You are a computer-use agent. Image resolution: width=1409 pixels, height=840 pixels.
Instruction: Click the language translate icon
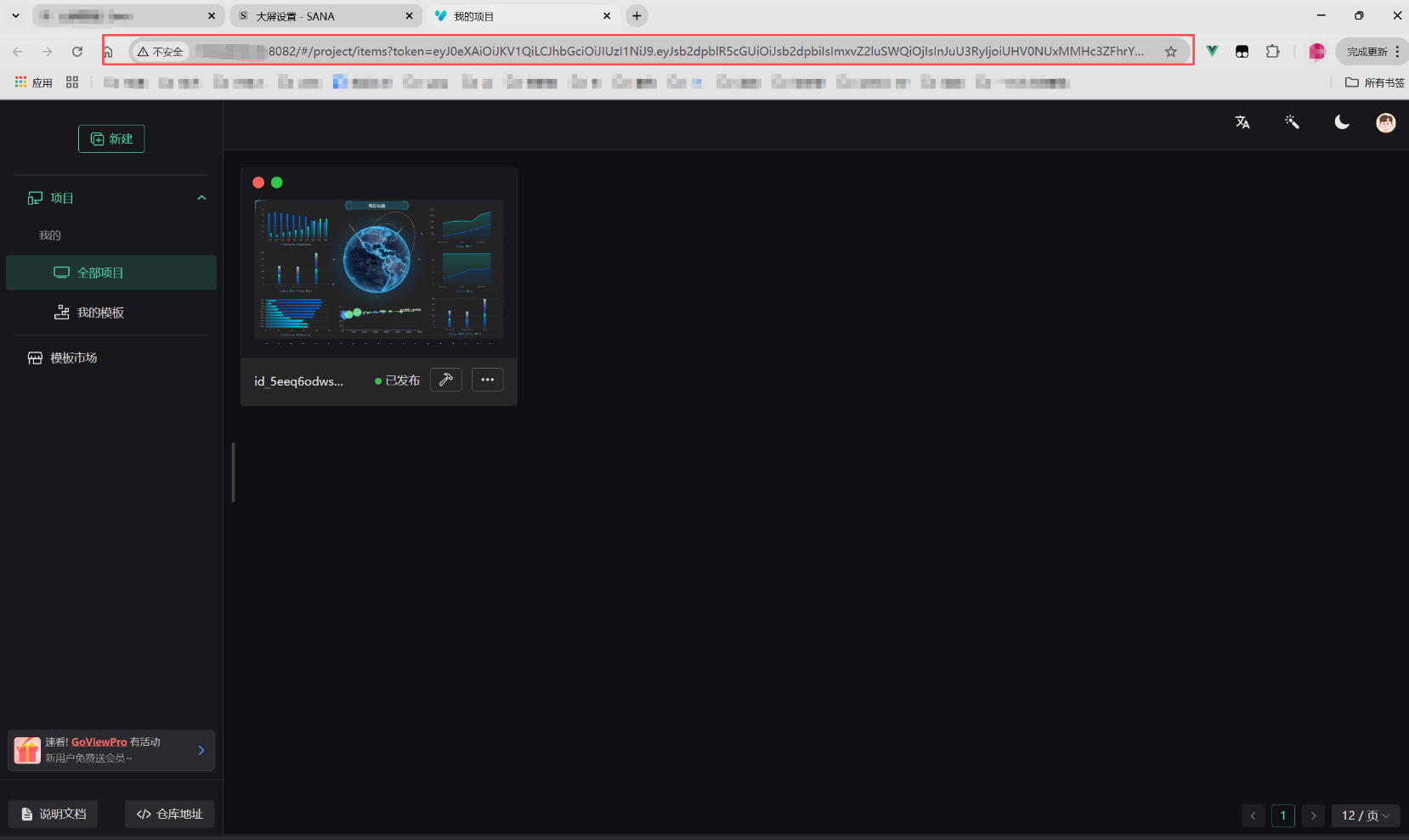pyautogui.click(x=1242, y=122)
